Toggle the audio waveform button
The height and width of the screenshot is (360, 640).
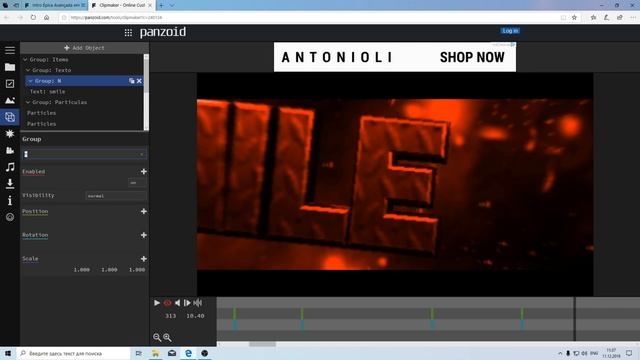point(198,303)
